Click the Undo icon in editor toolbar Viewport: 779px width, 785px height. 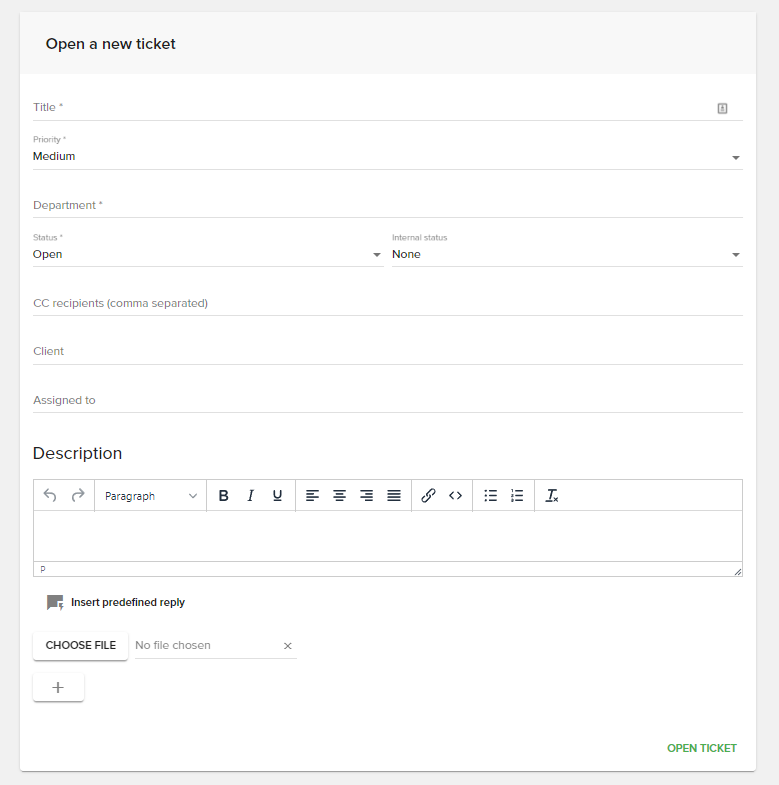(x=50, y=496)
